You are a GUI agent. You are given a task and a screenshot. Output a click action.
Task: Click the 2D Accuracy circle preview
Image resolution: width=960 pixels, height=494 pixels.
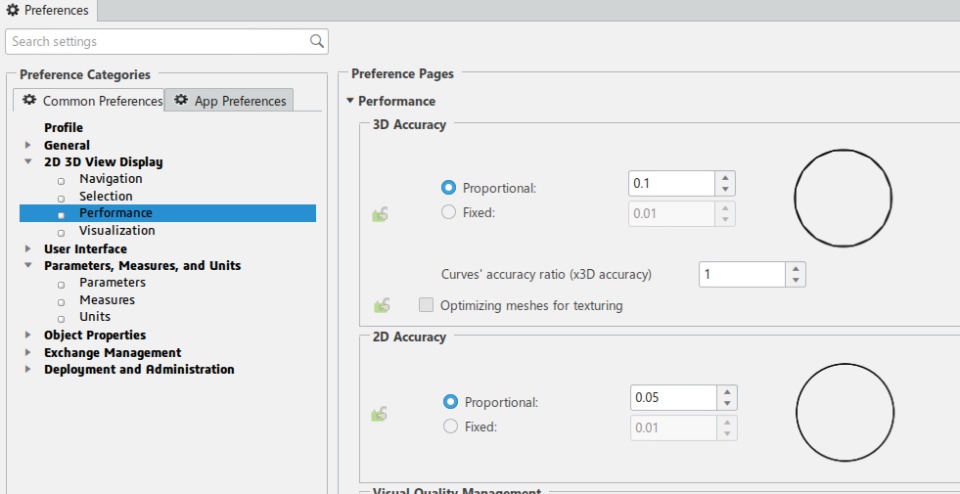click(x=844, y=411)
